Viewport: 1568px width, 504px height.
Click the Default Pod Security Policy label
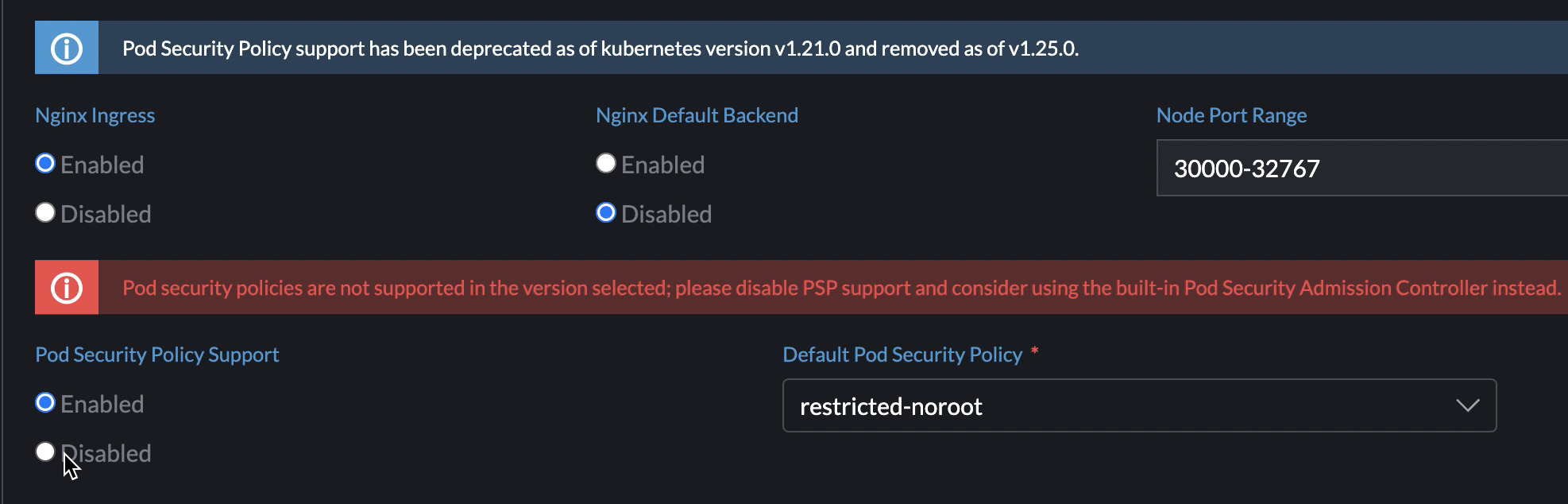click(x=902, y=355)
